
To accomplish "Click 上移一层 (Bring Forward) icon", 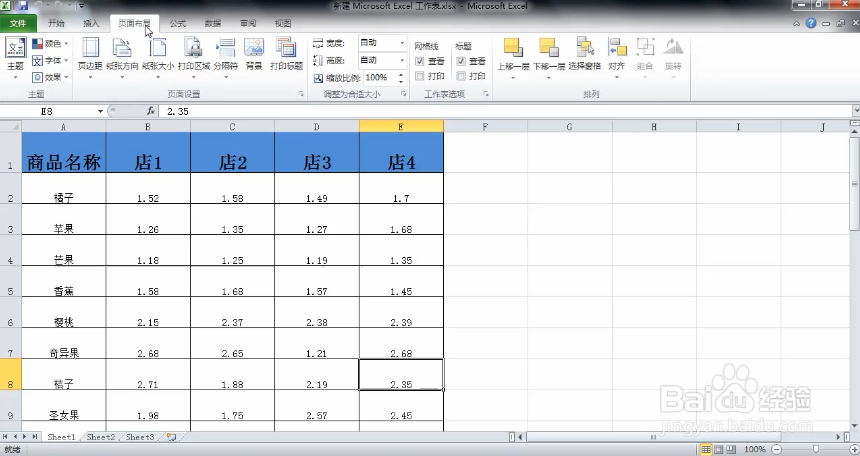I will tap(513, 48).
